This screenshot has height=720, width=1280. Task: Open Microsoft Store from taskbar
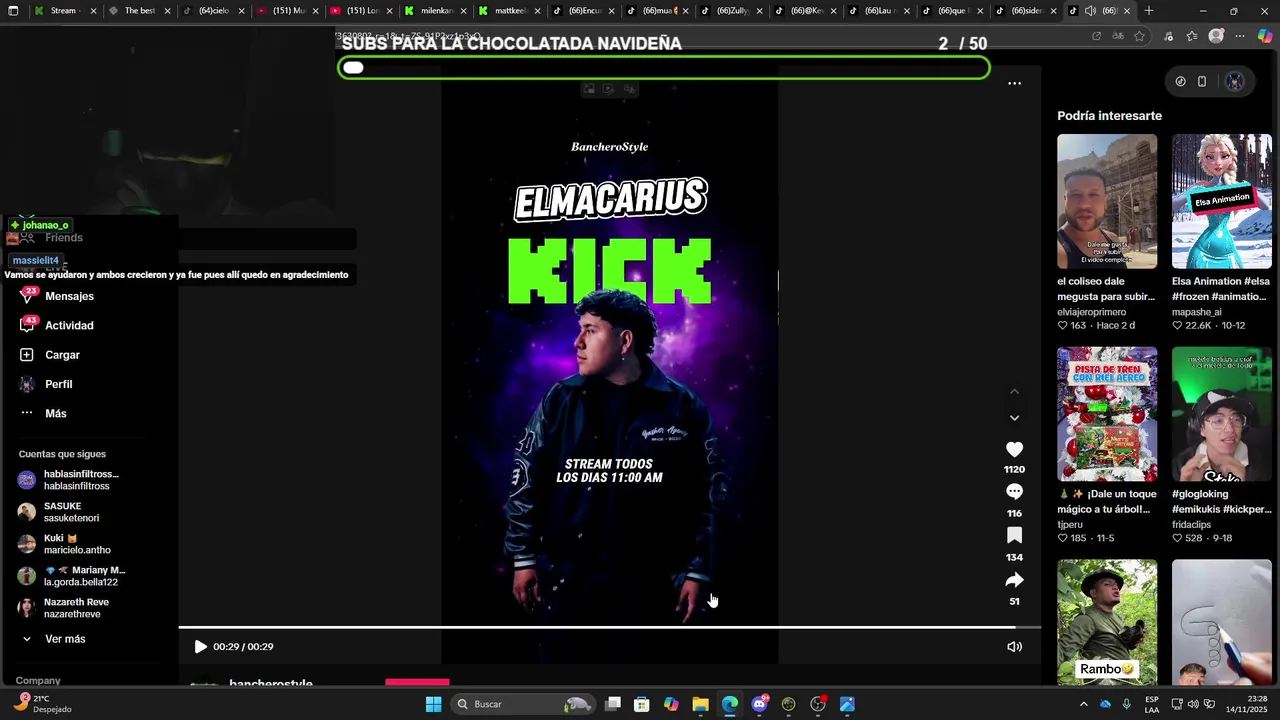click(642, 704)
